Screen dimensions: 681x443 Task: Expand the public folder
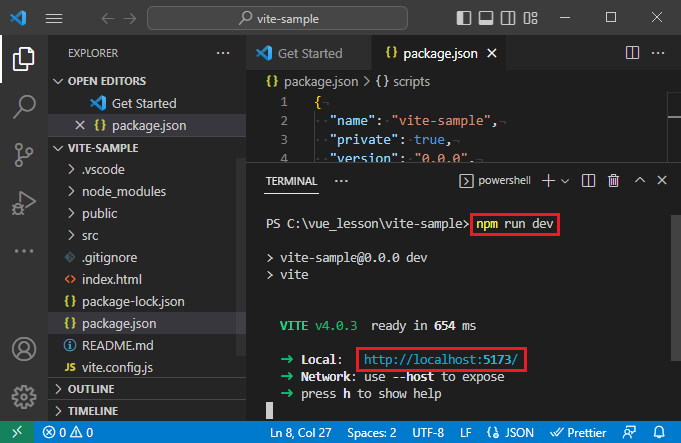pos(147,214)
